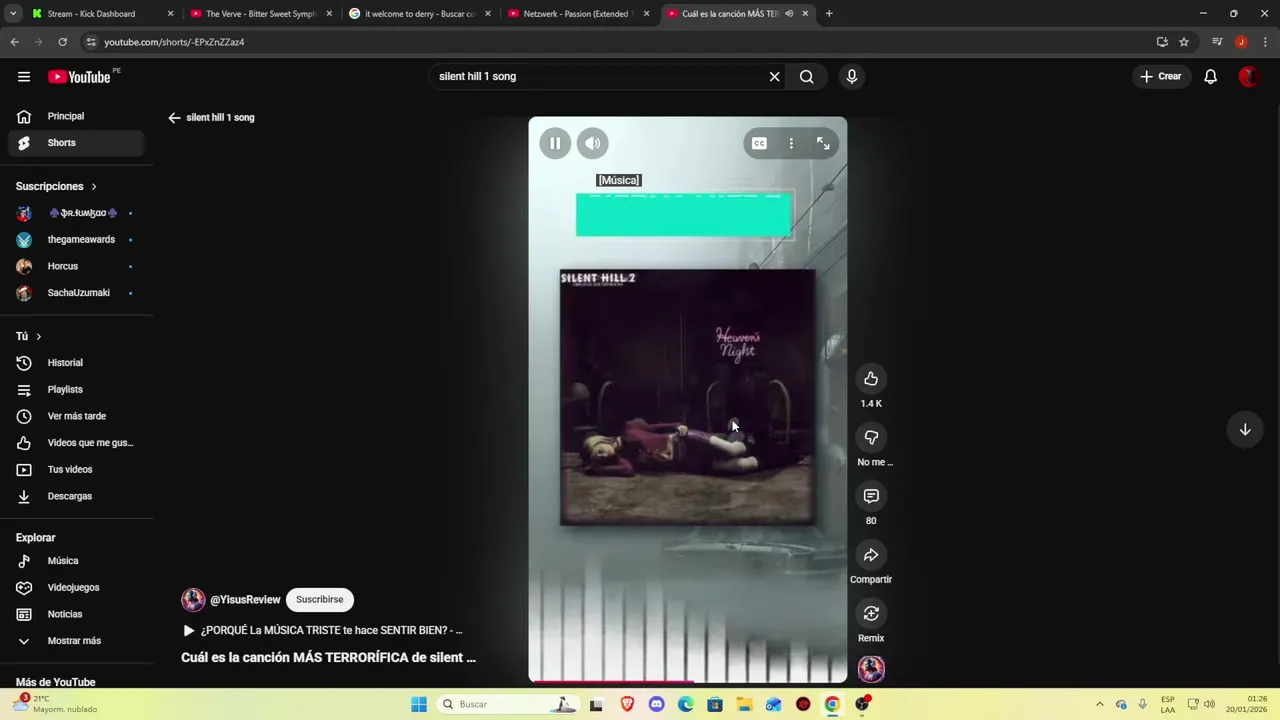Select Shorts in the sidebar

pyautogui.click(x=76, y=142)
